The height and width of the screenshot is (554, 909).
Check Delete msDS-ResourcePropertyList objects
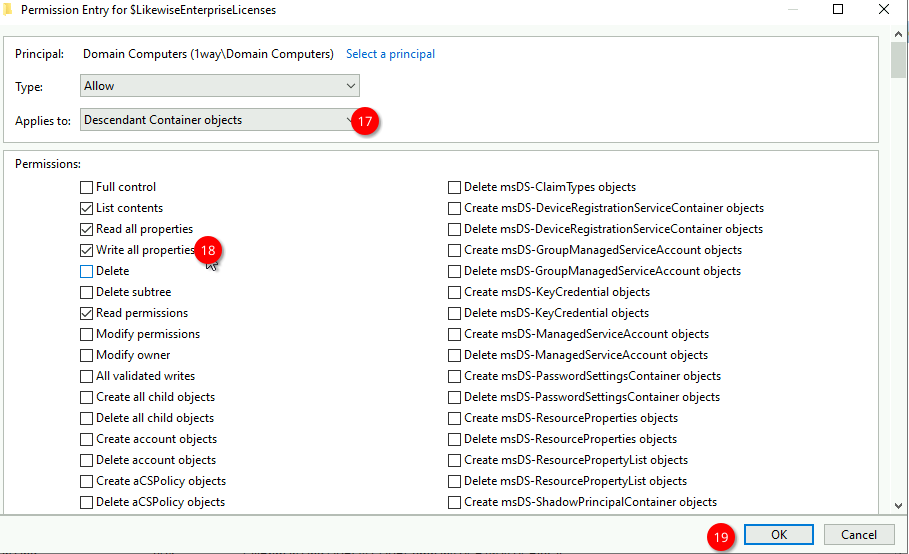[454, 481]
